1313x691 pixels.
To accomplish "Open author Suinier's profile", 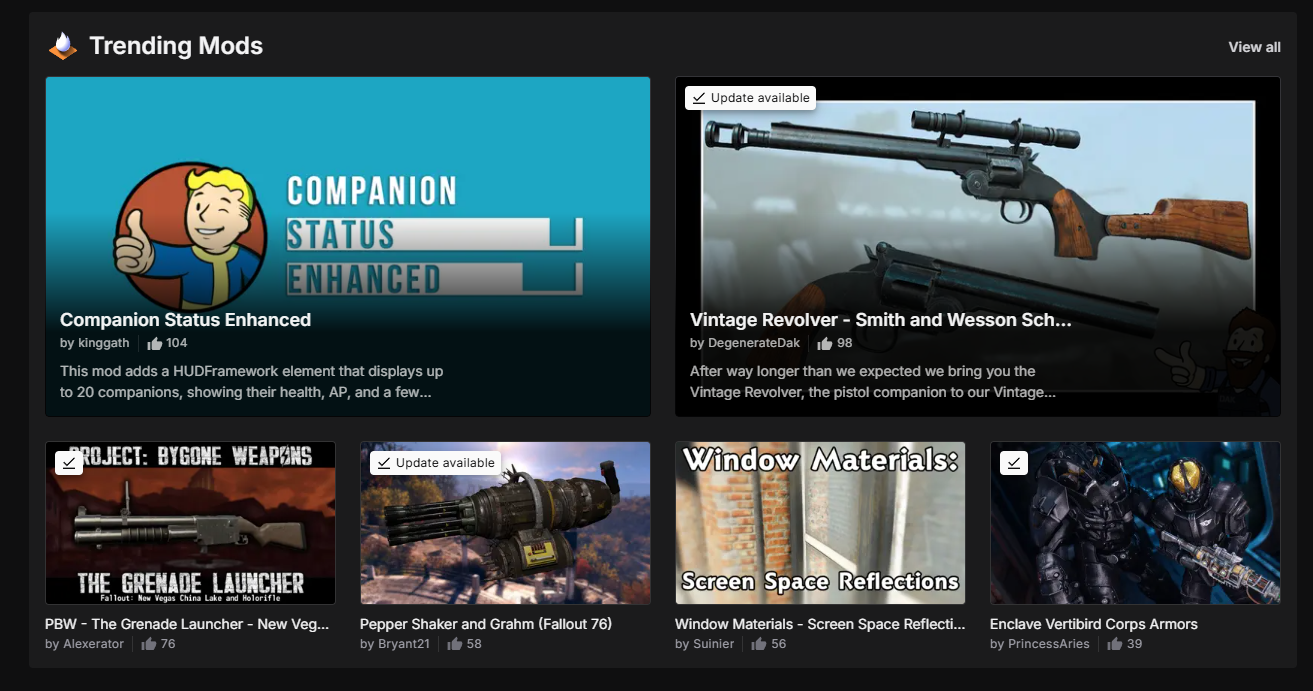I will click(x=714, y=644).
